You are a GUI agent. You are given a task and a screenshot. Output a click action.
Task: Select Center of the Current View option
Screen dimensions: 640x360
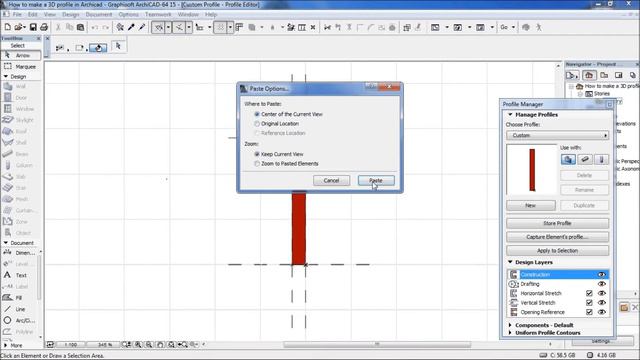(x=288, y=114)
